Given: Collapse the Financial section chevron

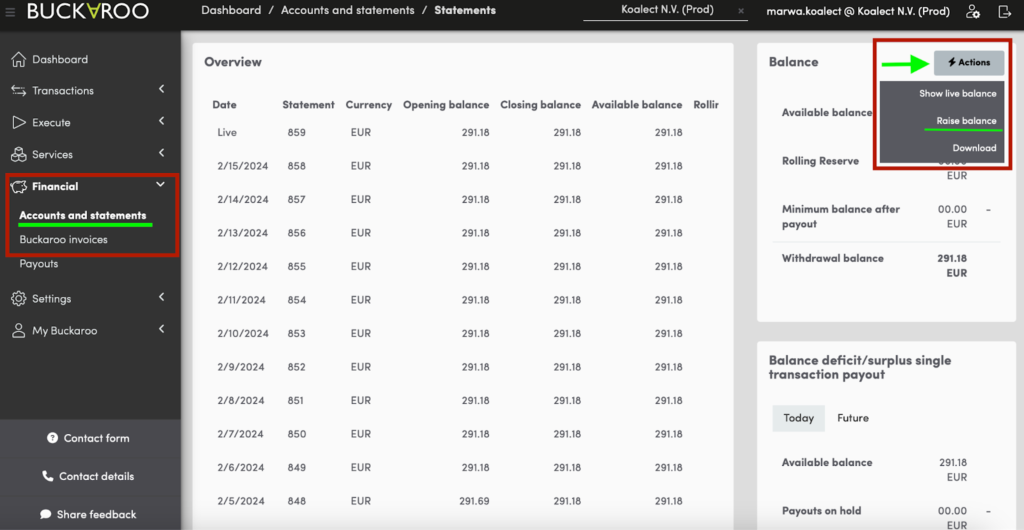Looking at the screenshot, I should point(161,185).
